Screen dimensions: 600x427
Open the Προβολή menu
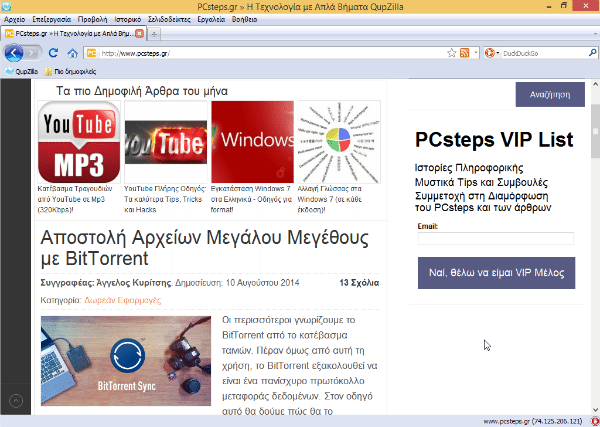(x=93, y=19)
